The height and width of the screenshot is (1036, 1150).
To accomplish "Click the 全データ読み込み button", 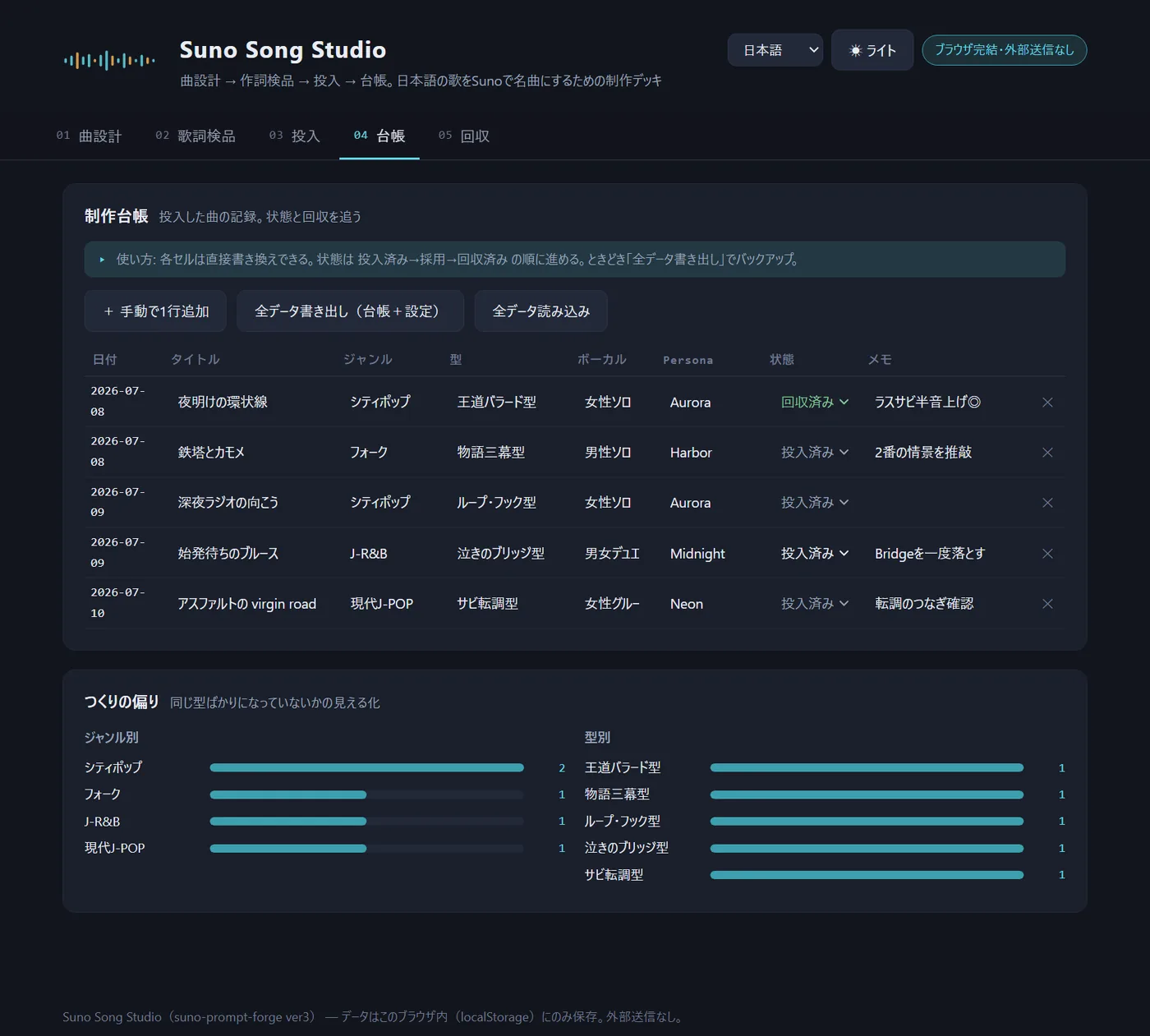I will coord(541,311).
